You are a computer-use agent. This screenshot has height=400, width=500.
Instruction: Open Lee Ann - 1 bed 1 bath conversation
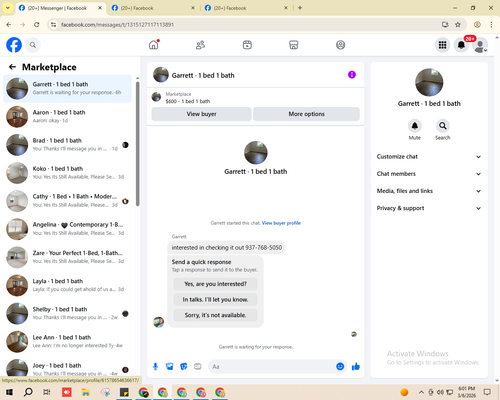(x=68, y=342)
